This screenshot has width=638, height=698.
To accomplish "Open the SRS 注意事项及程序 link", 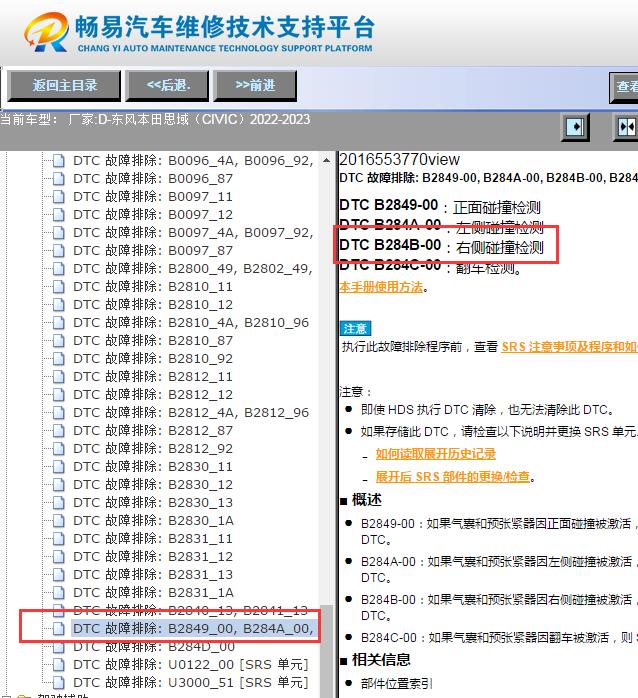I will click(570, 346).
